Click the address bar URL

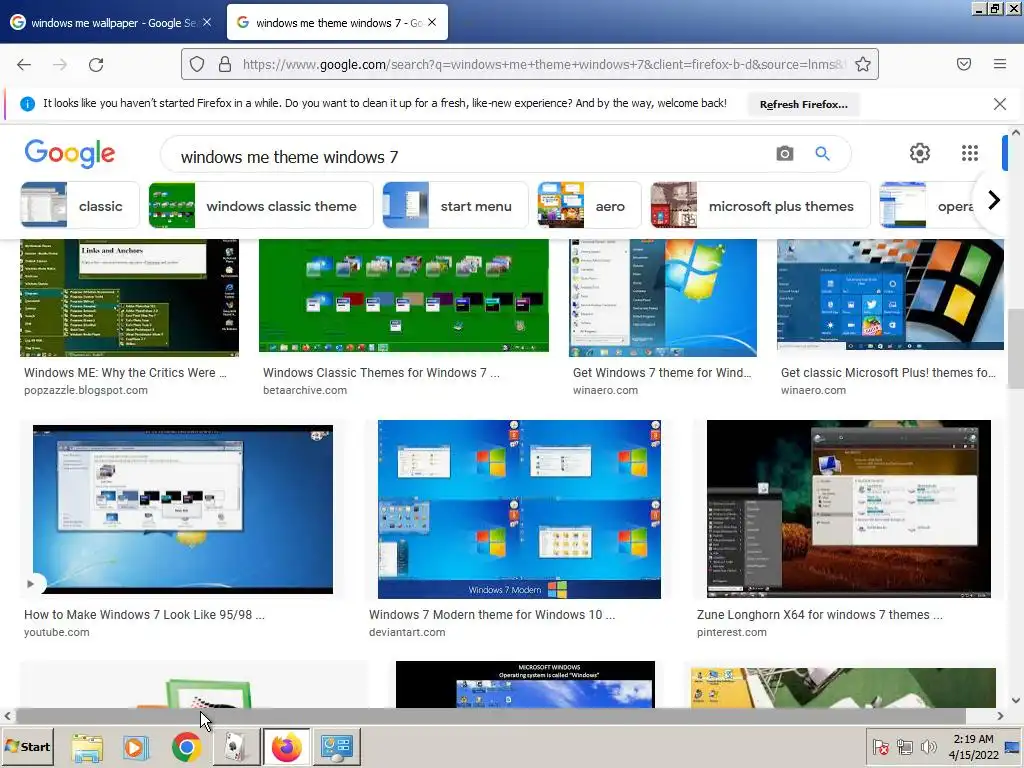tap(542, 64)
